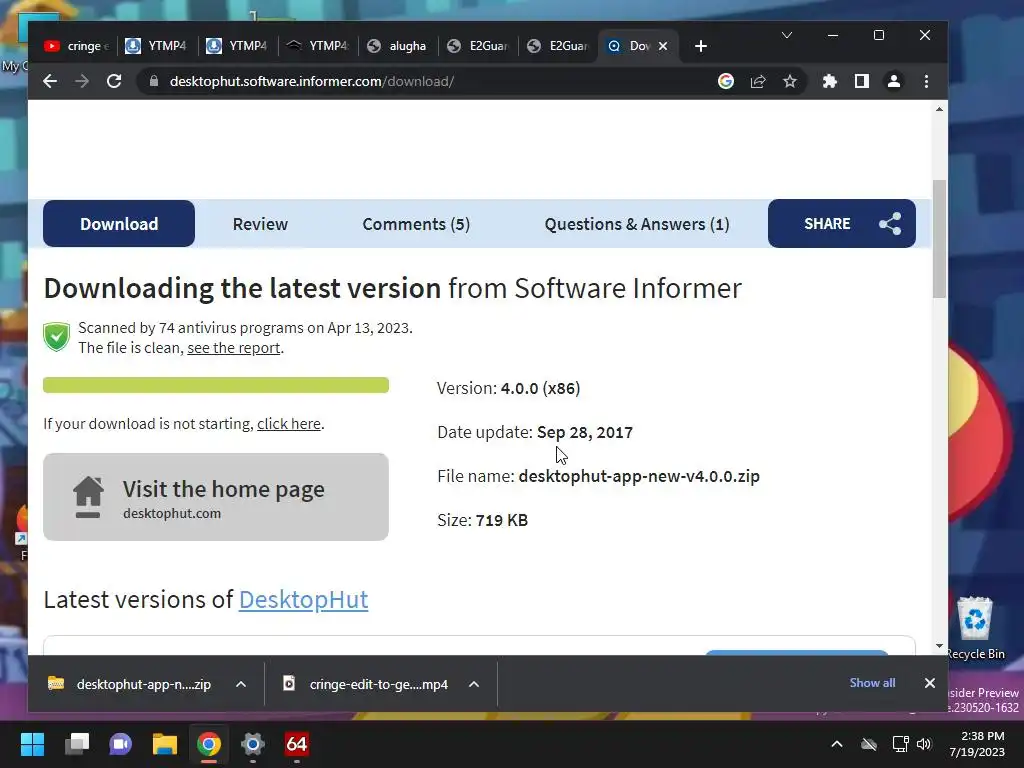Expand the tab search chevron
Image resolution: width=1024 pixels, height=768 pixels.
click(x=787, y=35)
